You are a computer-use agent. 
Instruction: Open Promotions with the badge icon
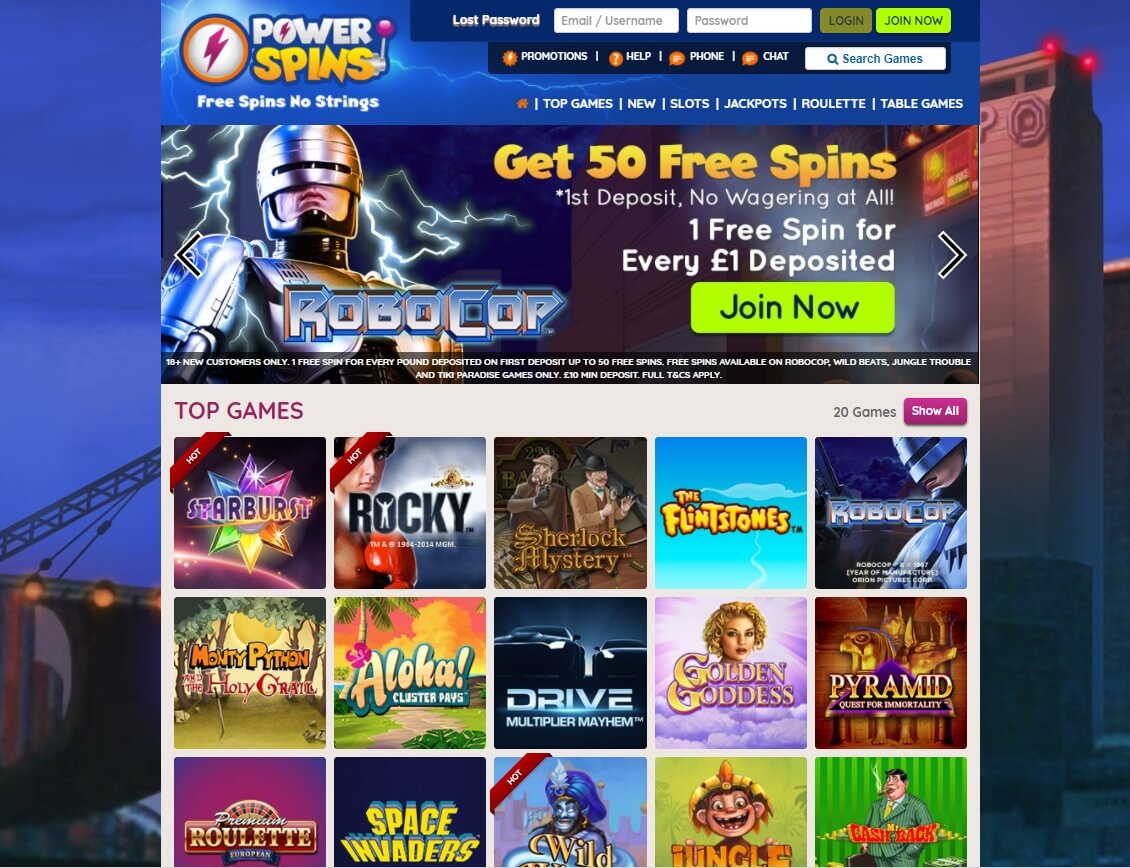pos(510,57)
